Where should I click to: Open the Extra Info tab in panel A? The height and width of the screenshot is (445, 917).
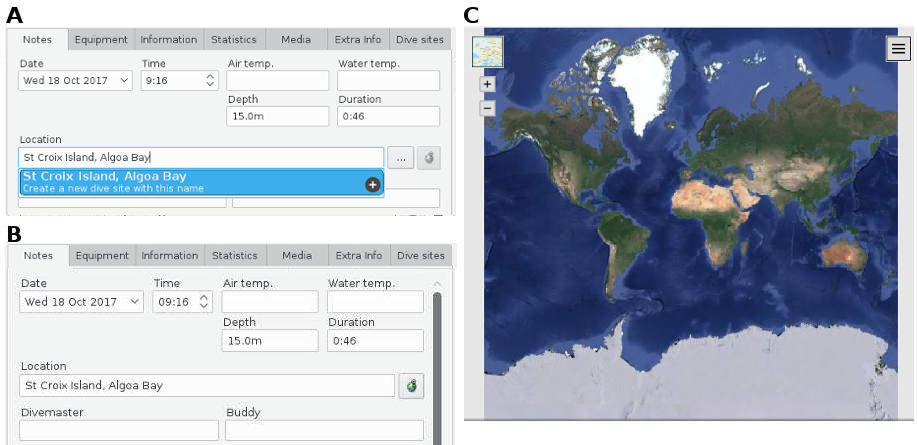358,40
